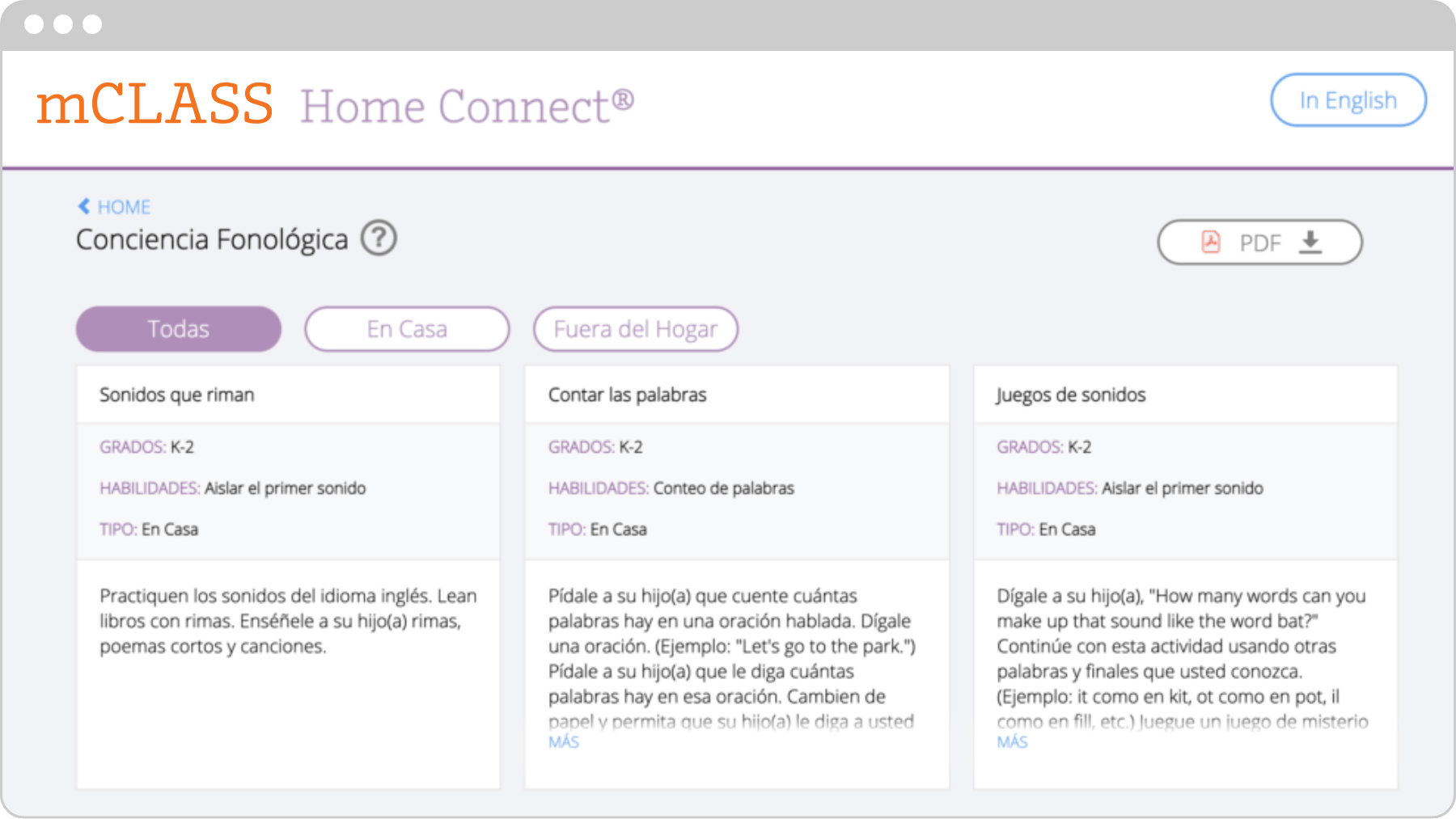Expand MÁS in Juegos de sonidos card
The image size is (1456, 819).
pyautogui.click(x=1012, y=742)
